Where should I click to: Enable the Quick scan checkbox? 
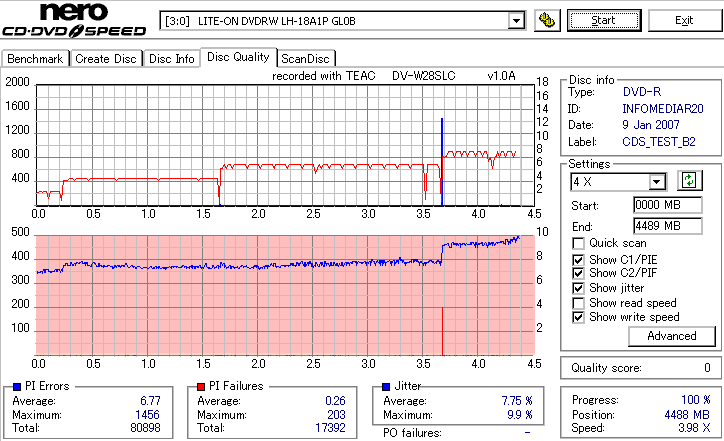point(578,243)
